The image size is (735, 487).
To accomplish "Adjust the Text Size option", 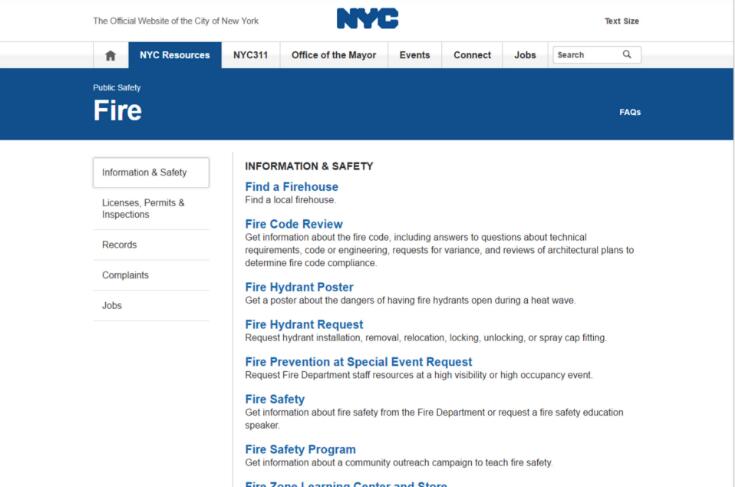I will click(621, 21).
